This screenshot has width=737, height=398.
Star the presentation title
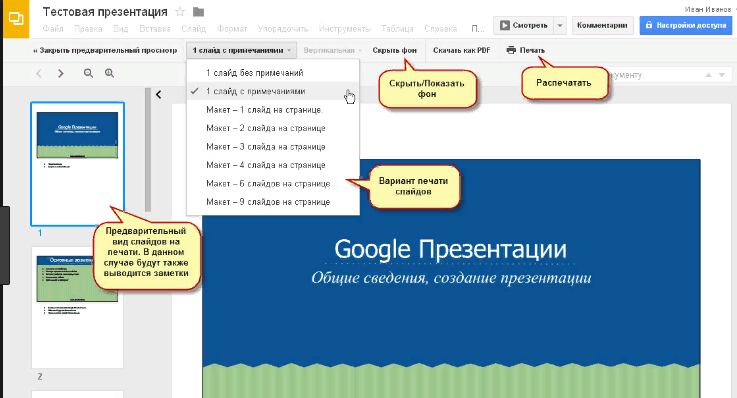(180, 12)
